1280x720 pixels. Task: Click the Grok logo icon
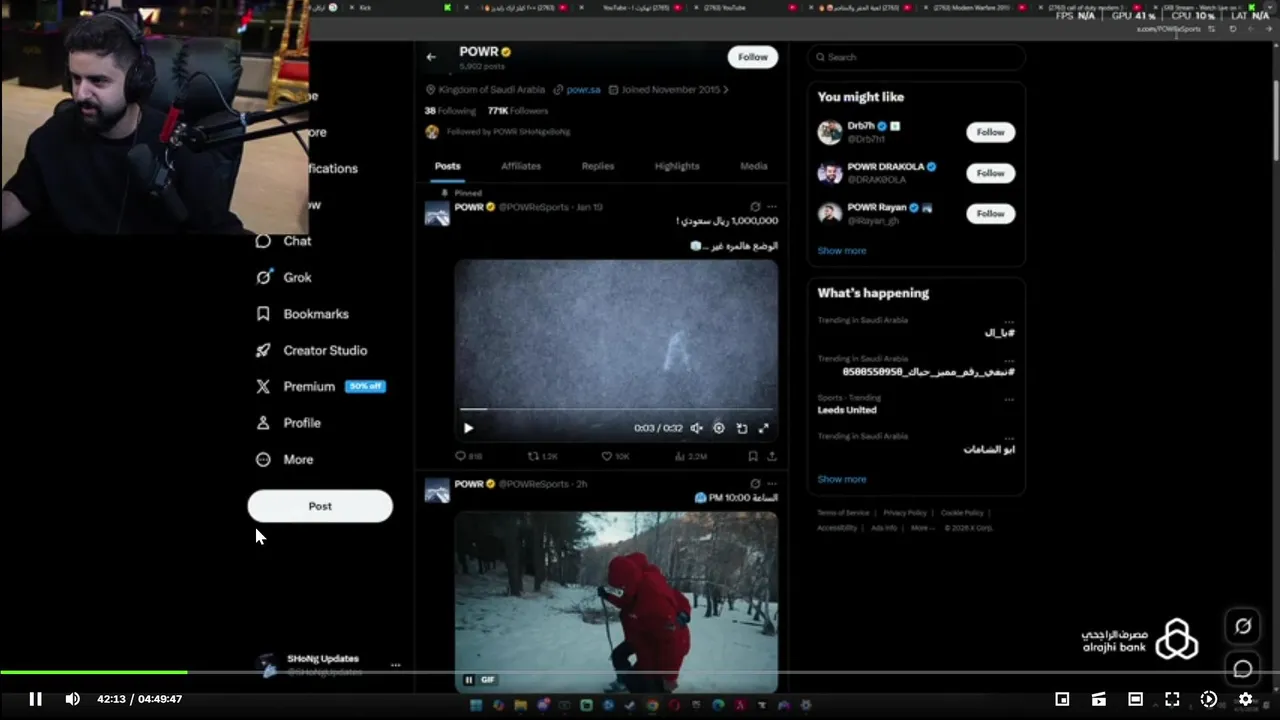[x=263, y=277]
